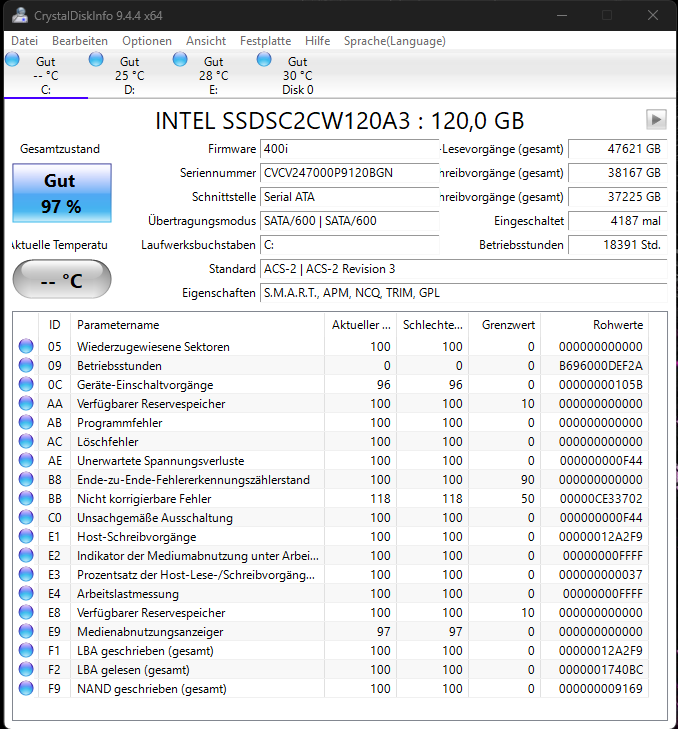This screenshot has width=678, height=729.
Task: Click raw value 00000CE33702
Action: 601,499
